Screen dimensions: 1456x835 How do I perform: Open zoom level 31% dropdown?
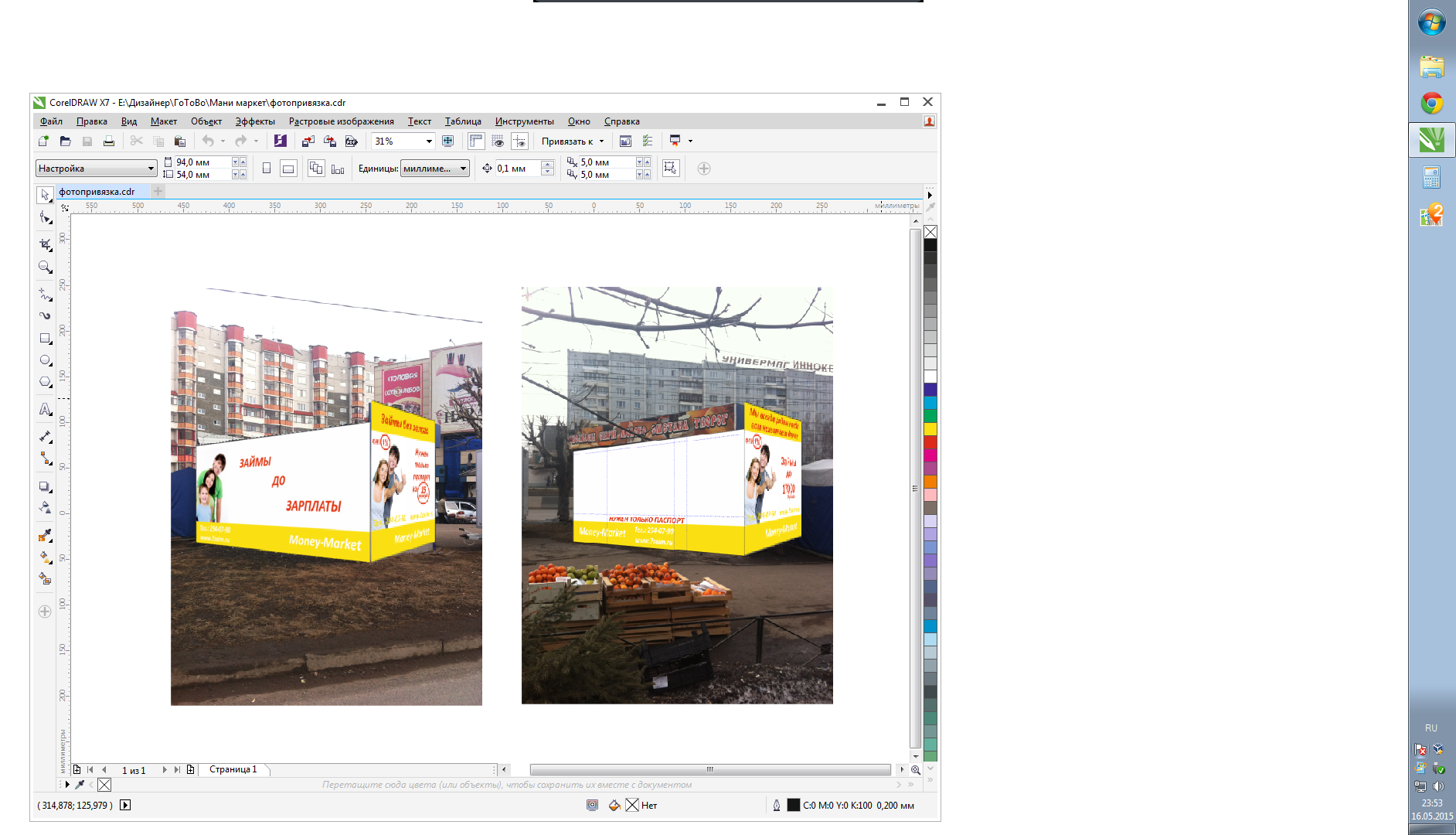[429, 141]
